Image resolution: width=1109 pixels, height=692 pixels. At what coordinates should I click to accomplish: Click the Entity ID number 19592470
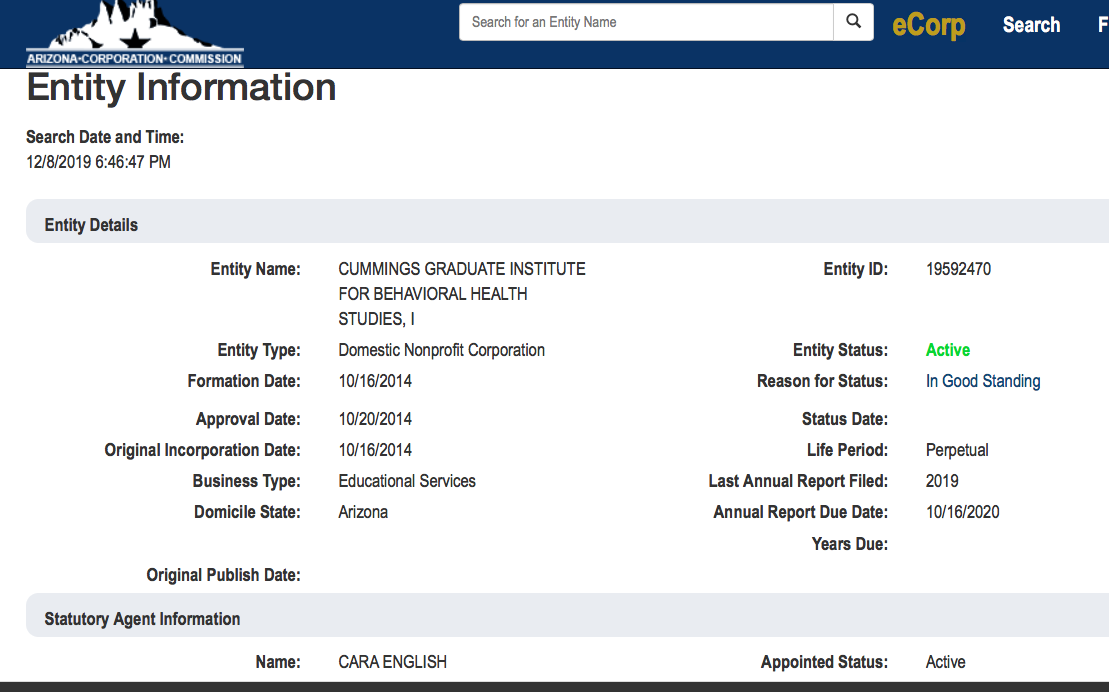pos(958,269)
